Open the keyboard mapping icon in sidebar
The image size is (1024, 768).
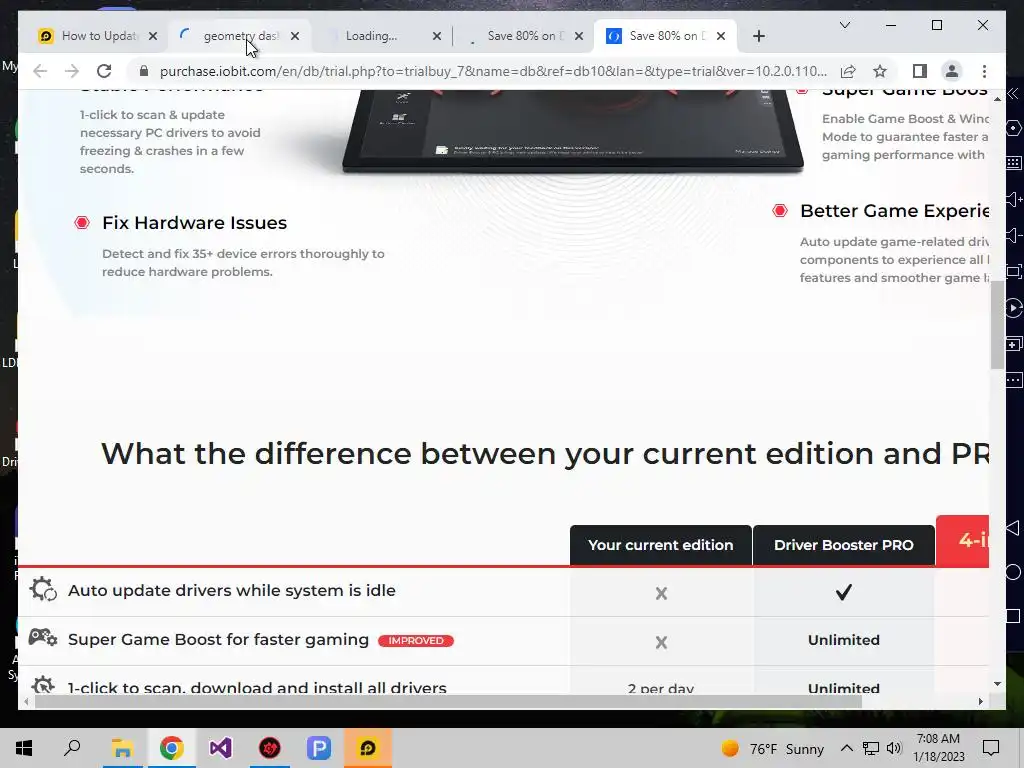click(x=1014, y=163)
